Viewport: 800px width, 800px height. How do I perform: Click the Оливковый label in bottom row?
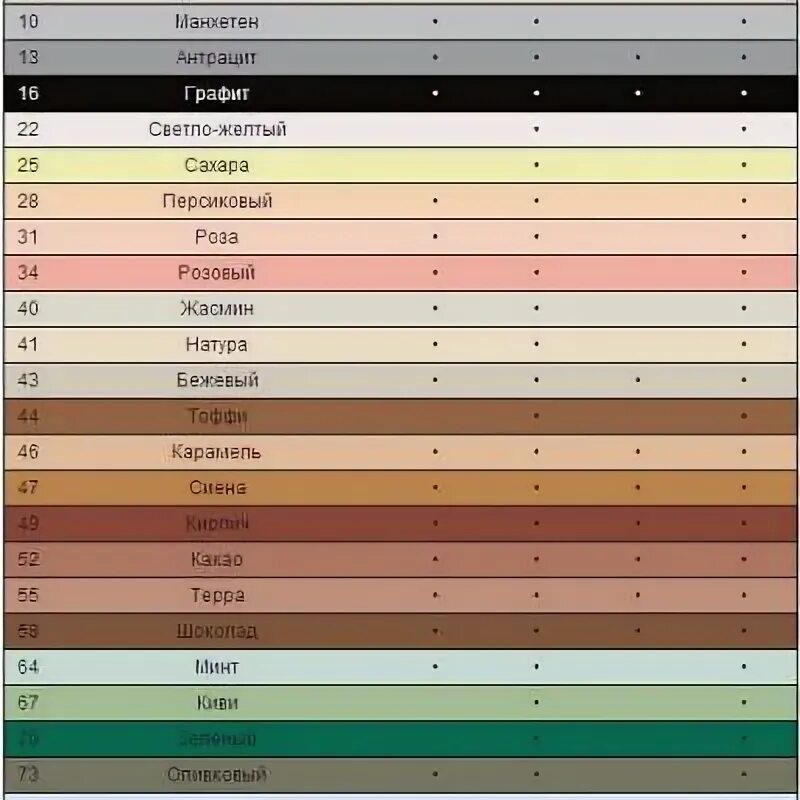click(x=217, y=774)
